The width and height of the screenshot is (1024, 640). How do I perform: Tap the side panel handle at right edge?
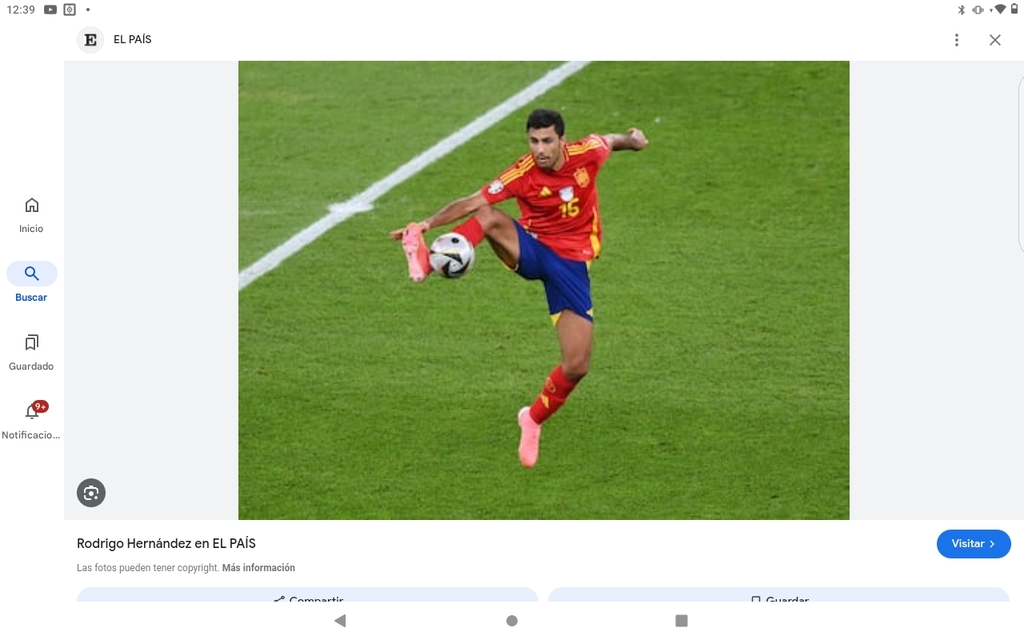(x=1020, y=163)
